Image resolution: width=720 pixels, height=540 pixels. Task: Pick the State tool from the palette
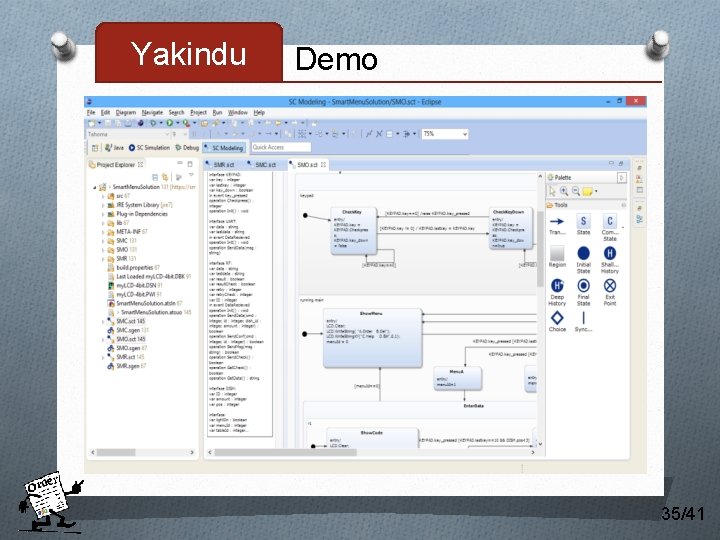(583, 225)
